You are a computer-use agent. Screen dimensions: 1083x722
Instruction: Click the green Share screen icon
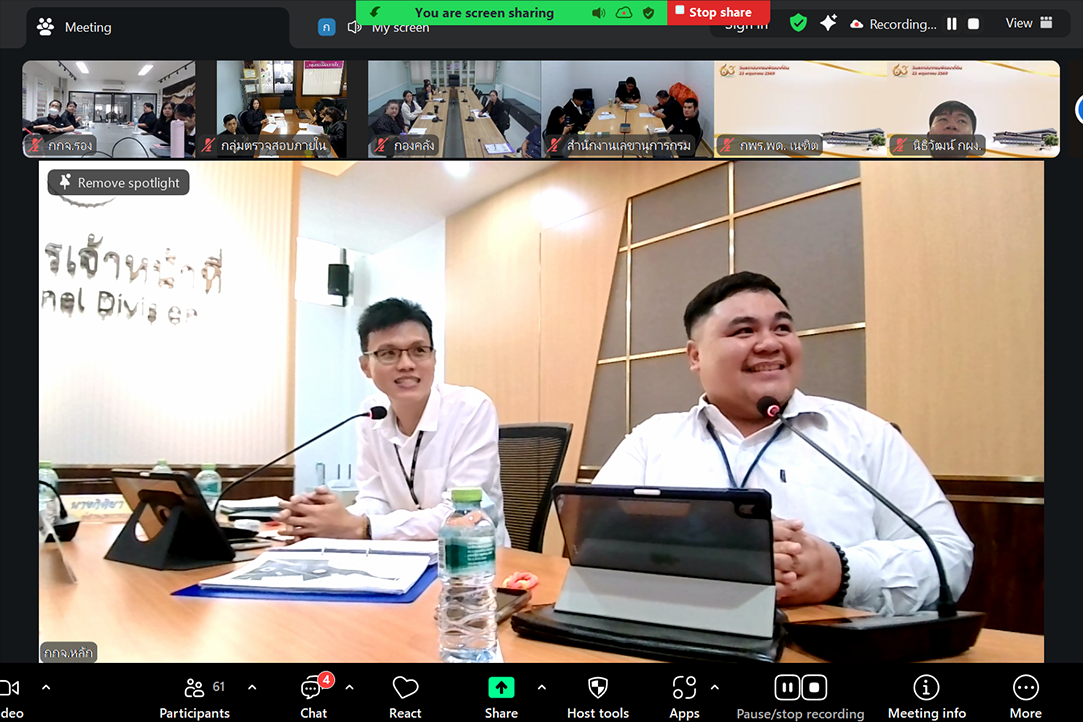[501, 688]
